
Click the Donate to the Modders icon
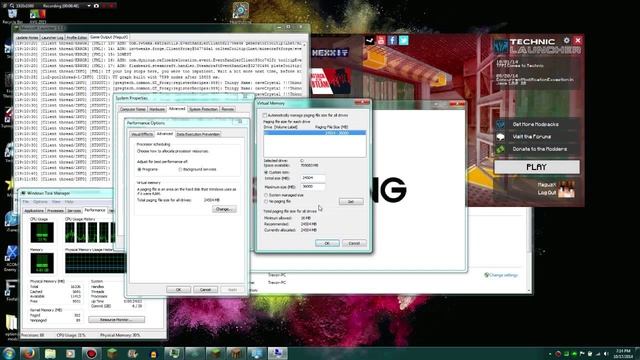(501, 149)
